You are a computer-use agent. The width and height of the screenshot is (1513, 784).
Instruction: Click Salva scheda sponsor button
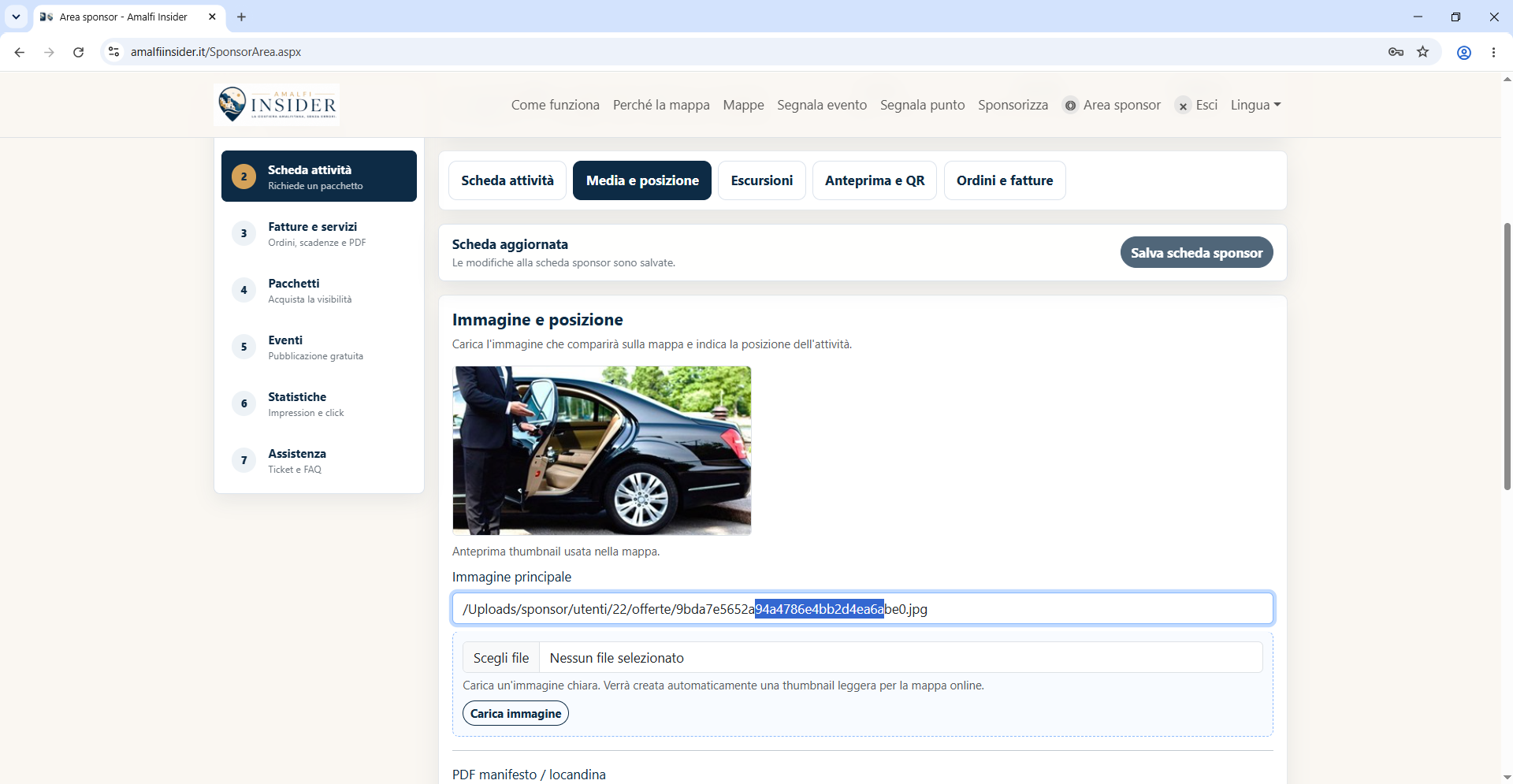[x=1196, y=252]
